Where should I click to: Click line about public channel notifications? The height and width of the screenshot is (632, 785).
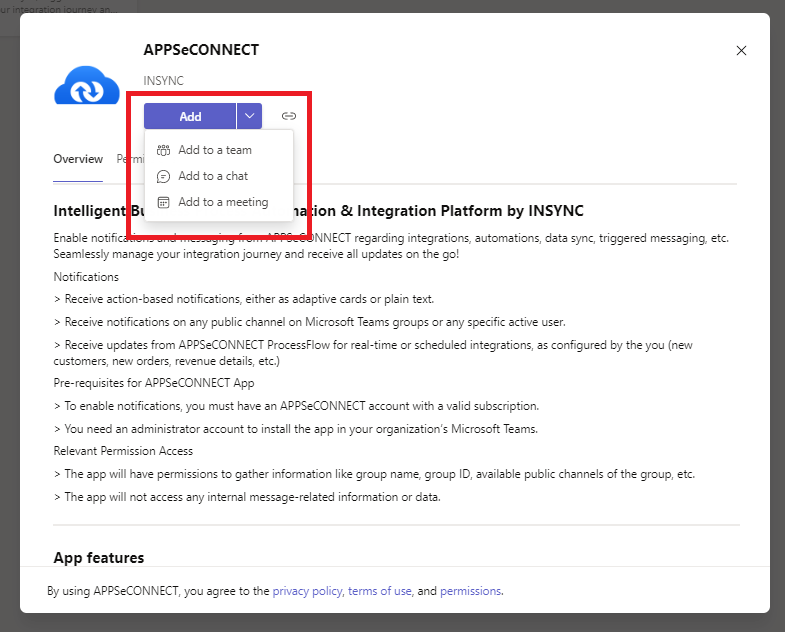point(309,322)
